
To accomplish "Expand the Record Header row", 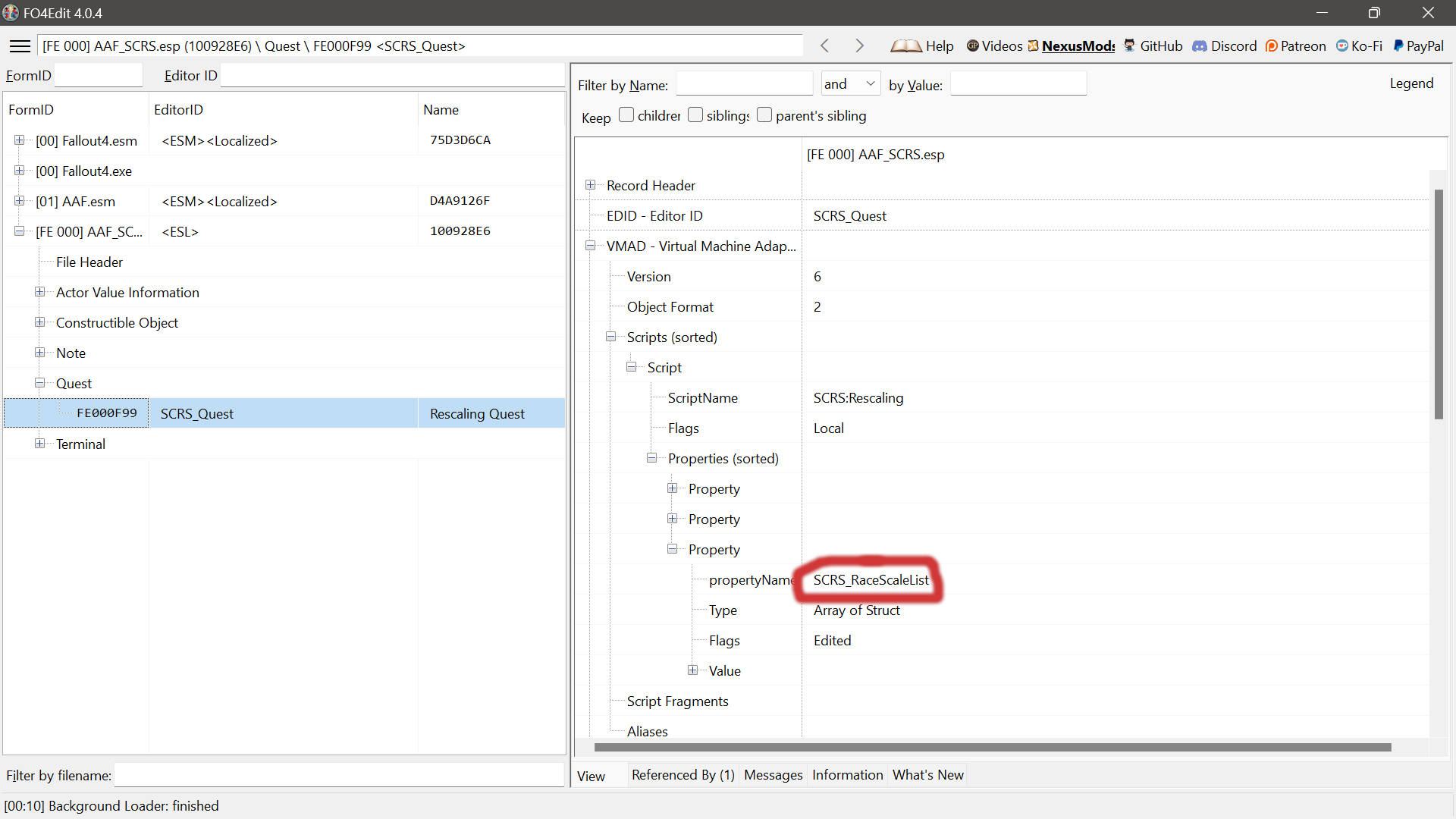I will point(591,185).
